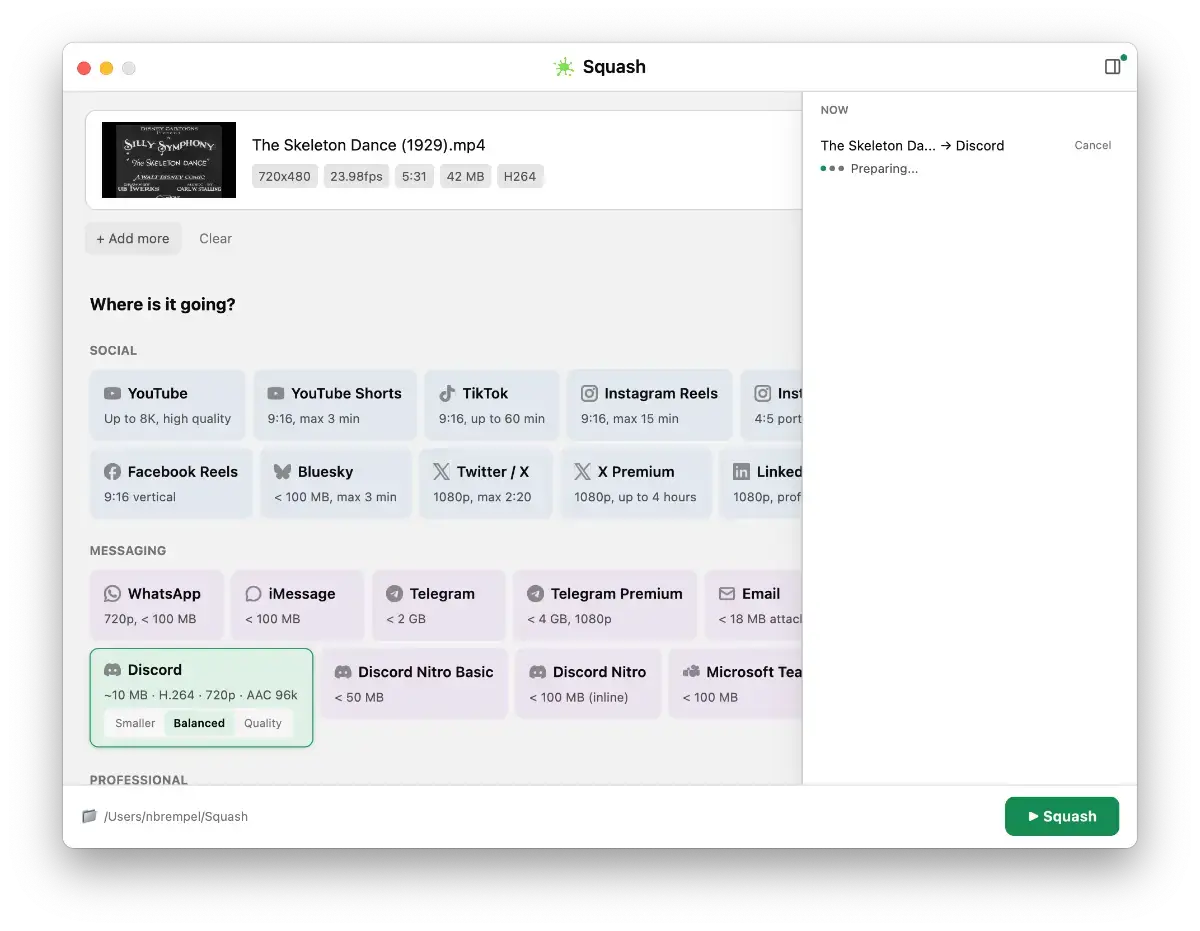Toggle the sidebar panel icon

(1112, 67)
